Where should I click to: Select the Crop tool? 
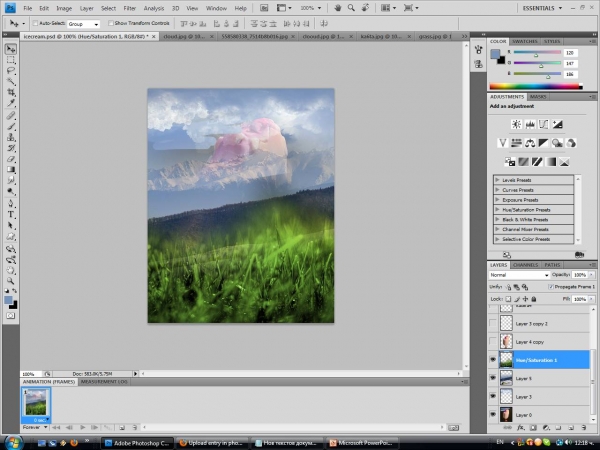(x=11, y=92)
